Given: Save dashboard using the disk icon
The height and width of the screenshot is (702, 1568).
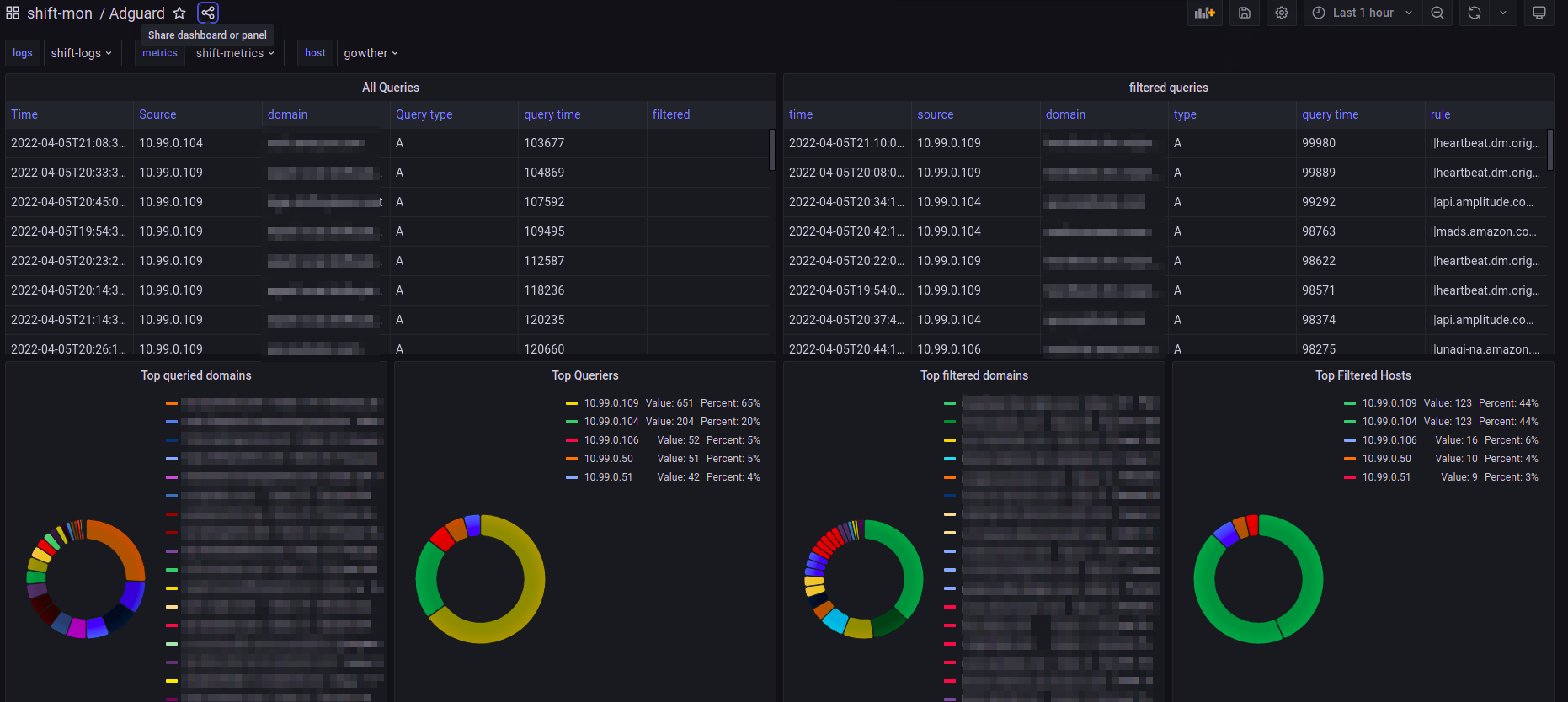Looking at the screenshot, I should 1245,13.
